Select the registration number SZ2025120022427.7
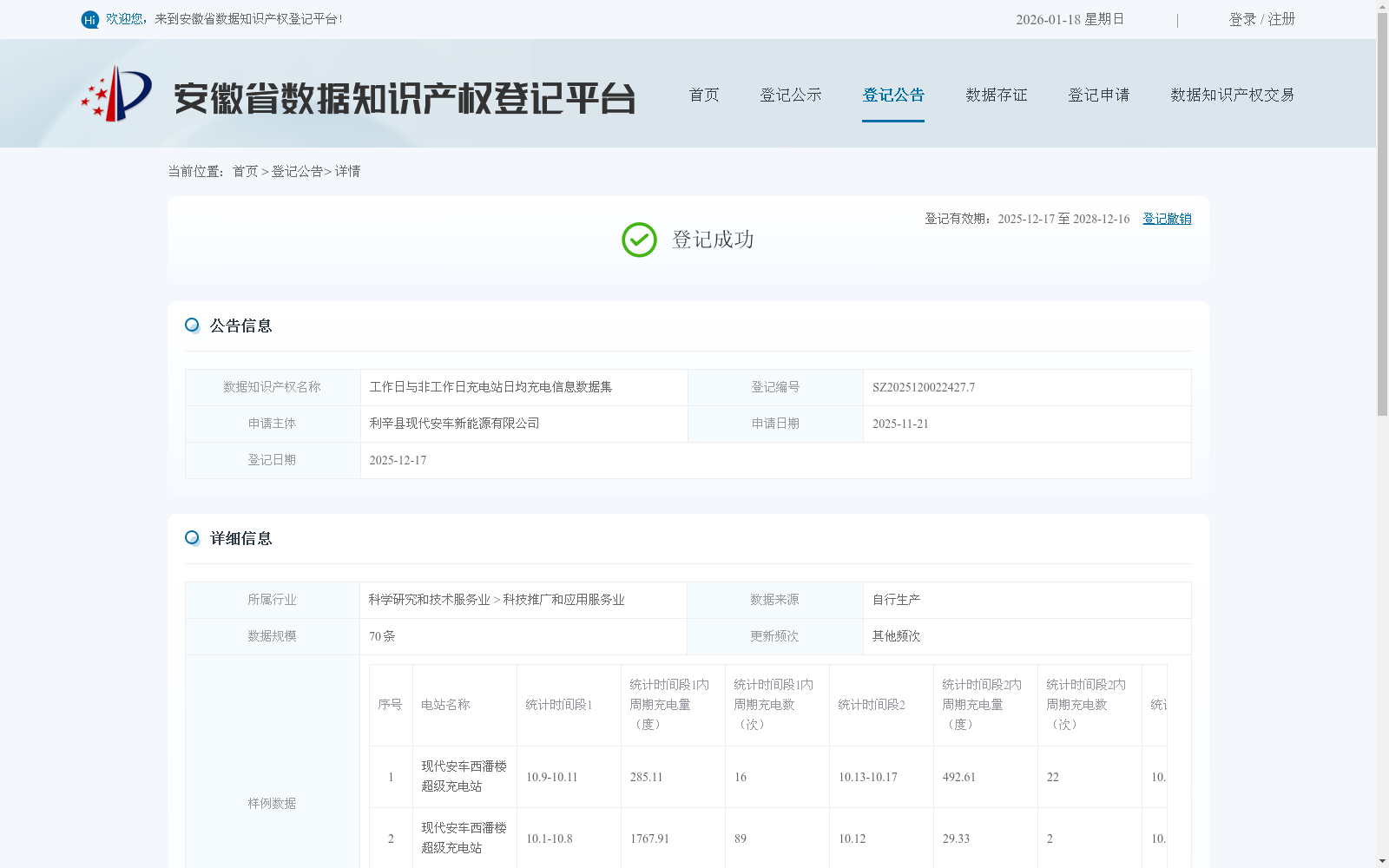This screenshot has width=1389, height=868. [x=924, y=387]
